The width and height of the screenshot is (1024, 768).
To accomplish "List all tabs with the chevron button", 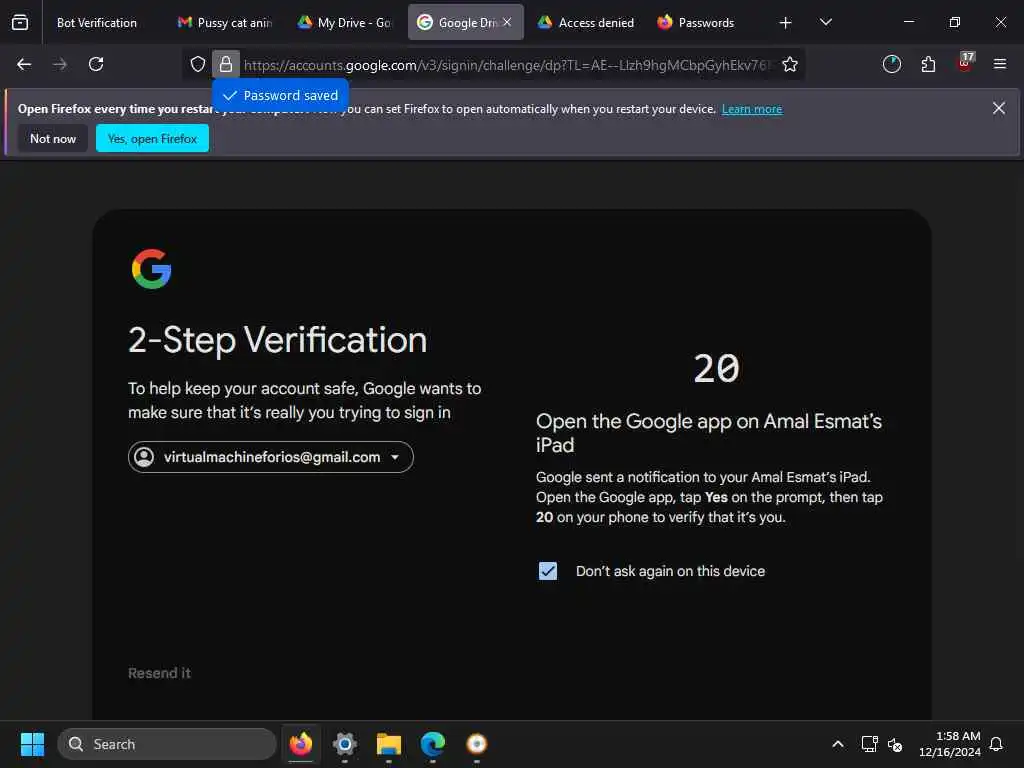I will 825,22.
